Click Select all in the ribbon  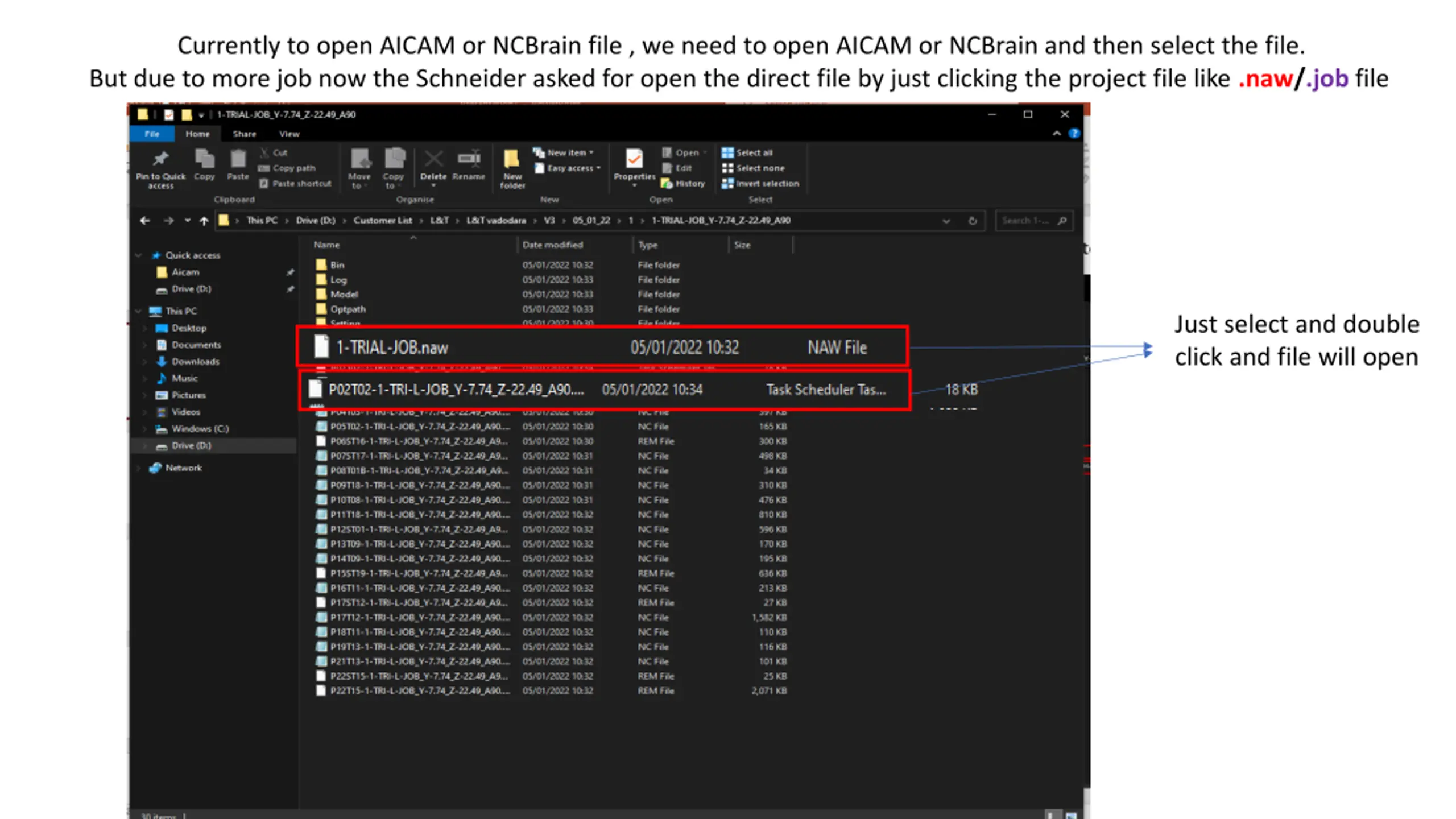(747, 152)
